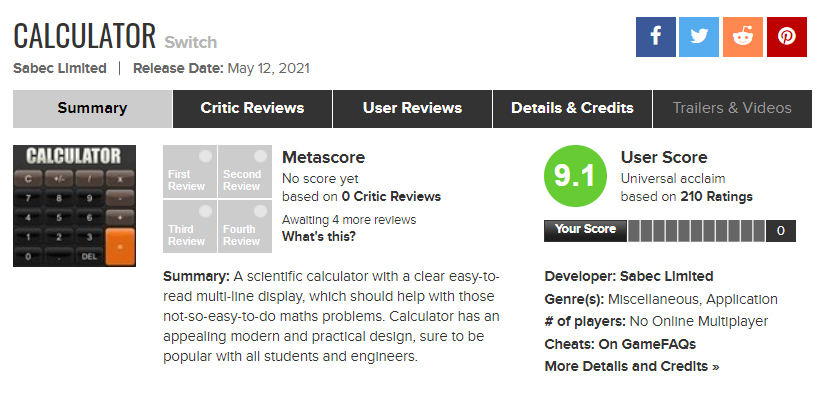
Task: Open the Details & Credits tab
Action: (x=572, y=108)
